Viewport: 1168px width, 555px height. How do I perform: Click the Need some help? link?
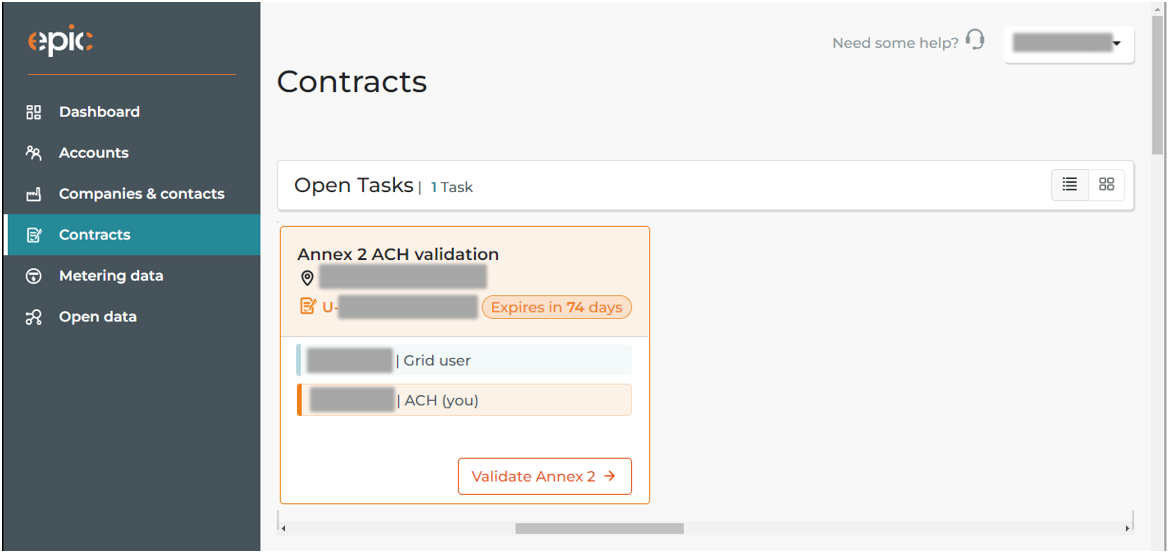[895, 43]
